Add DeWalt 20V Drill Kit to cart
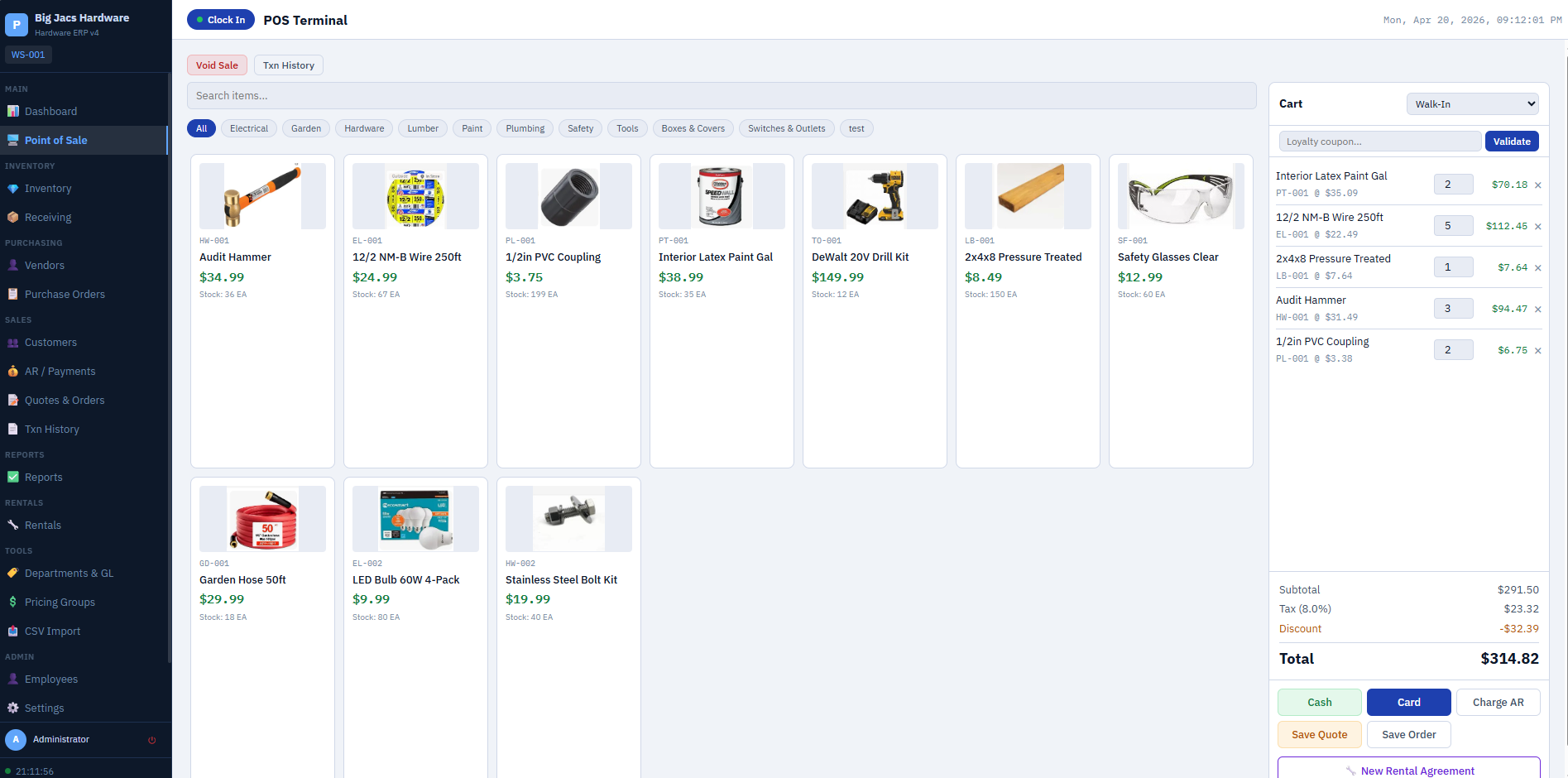This screenshot has height=778, width=1568. [875, 311]
